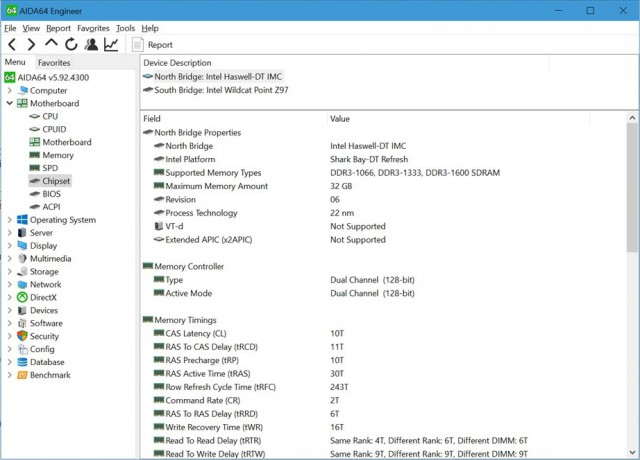
Task: Collapse the Motherboard tree node
Action: (10, 103)
